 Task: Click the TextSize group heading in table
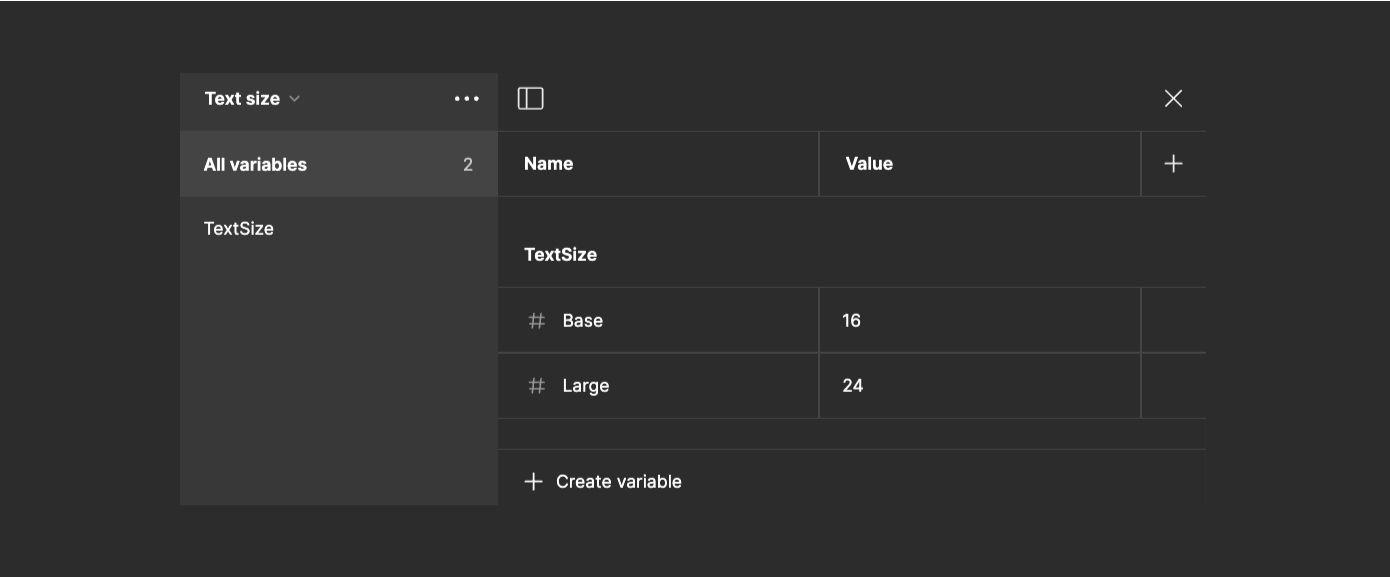(x=561, y=255)
